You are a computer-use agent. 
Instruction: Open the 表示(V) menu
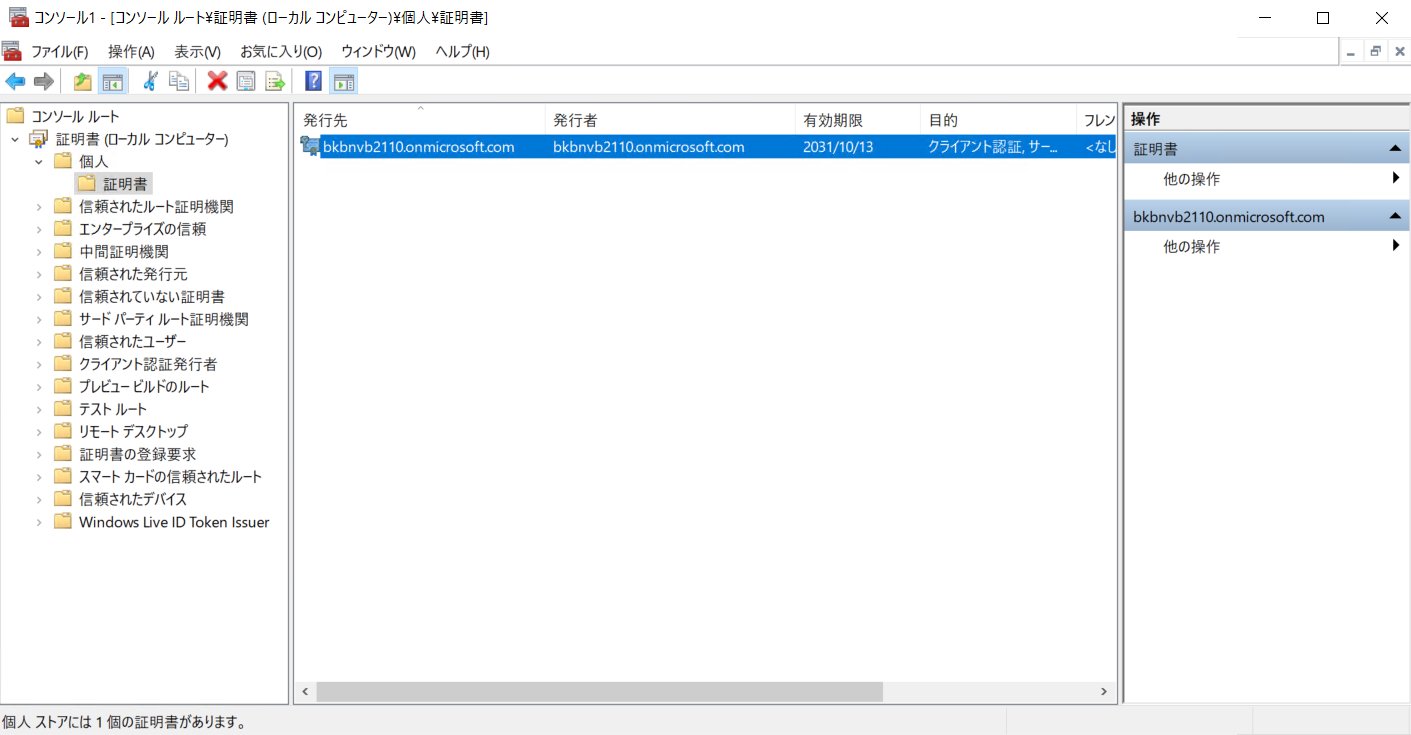click(197, 51)
